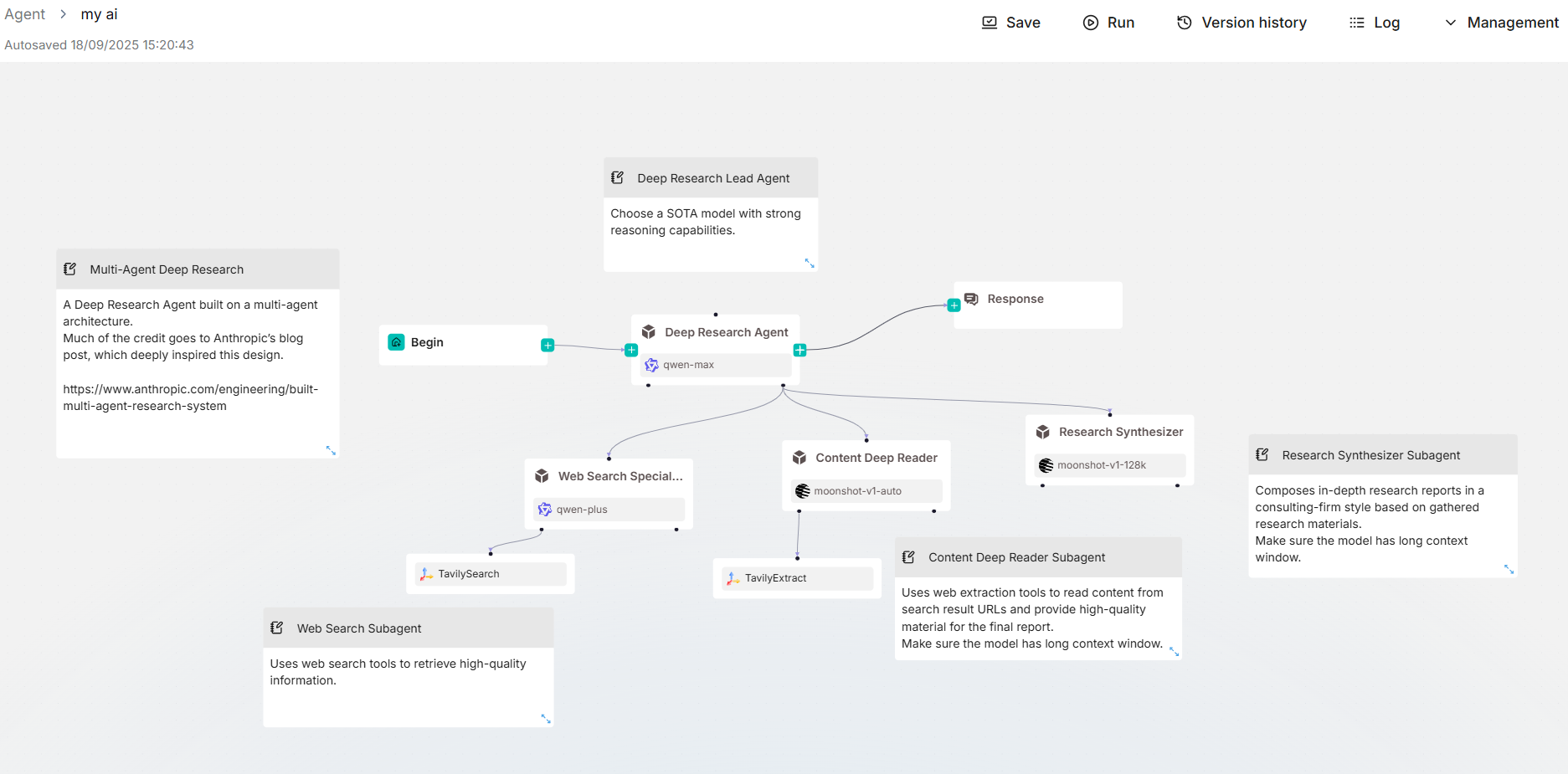Image resolution: width=1568 pixels, height=774 pixels.
Task: Go back to the Agent breadcrumb
Action: [25, 14]
